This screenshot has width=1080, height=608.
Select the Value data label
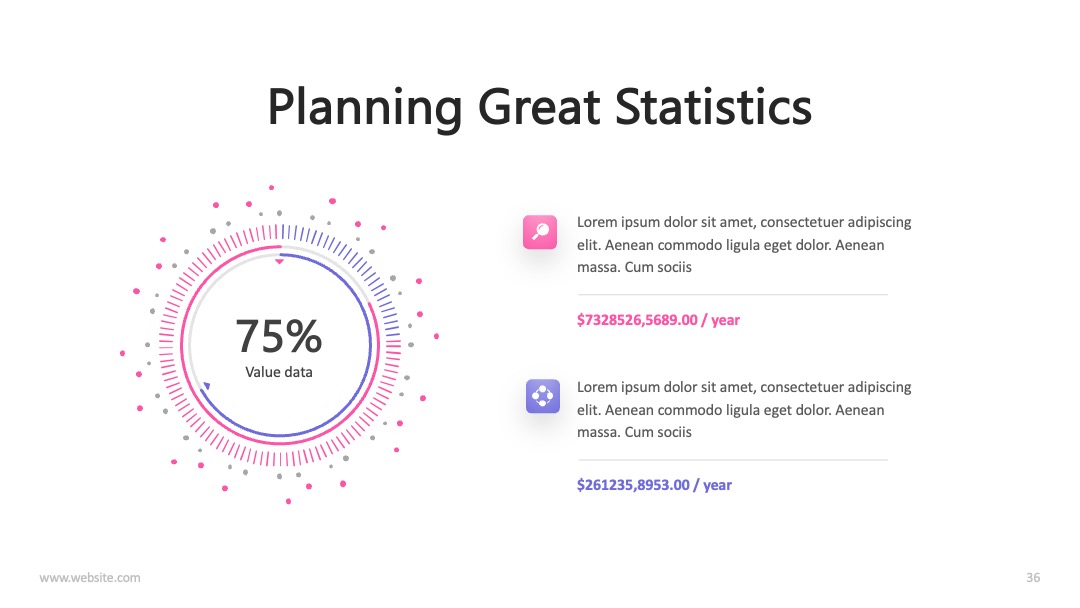279,373
